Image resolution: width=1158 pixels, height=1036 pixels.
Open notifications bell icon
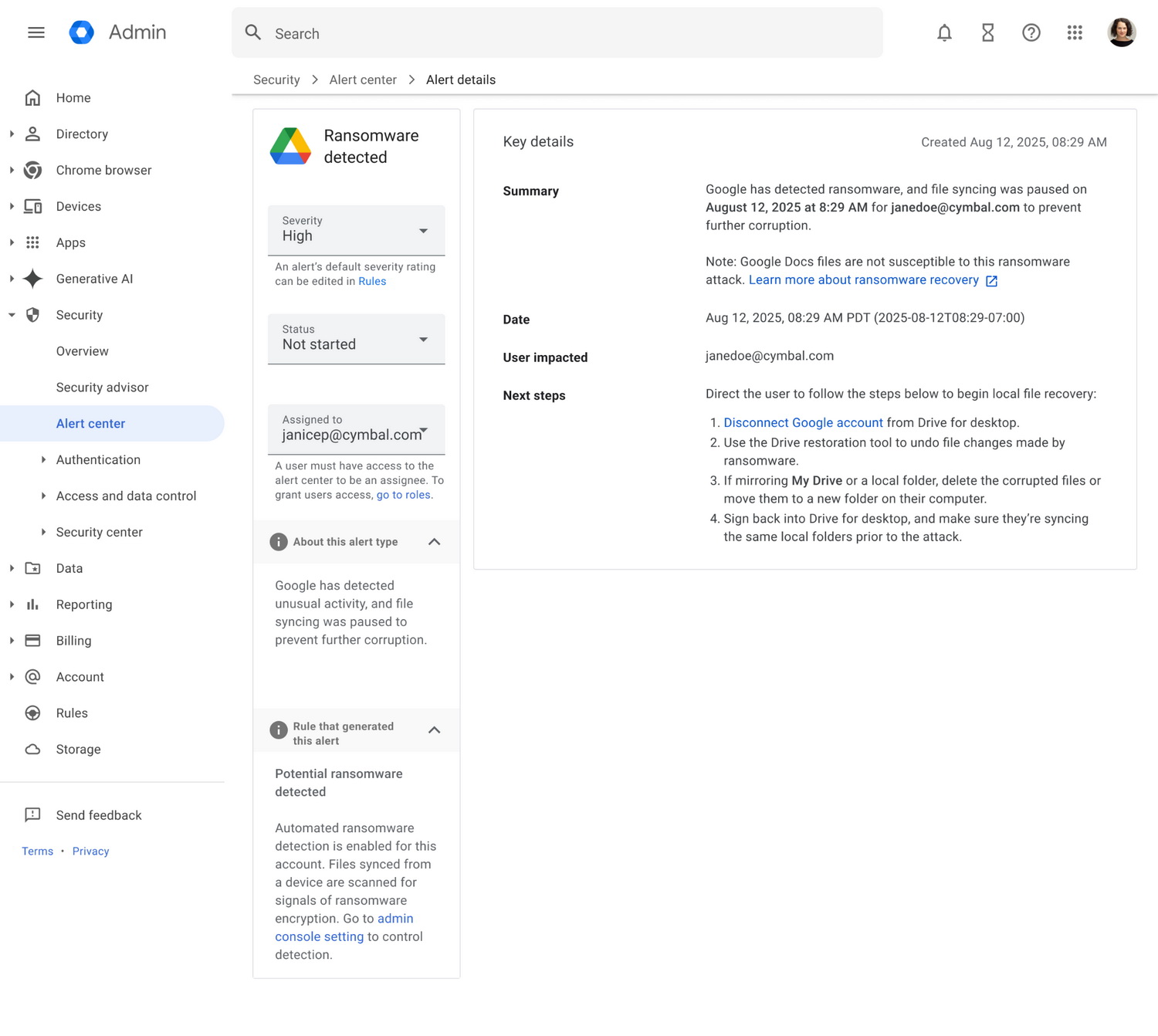point(944,32)
